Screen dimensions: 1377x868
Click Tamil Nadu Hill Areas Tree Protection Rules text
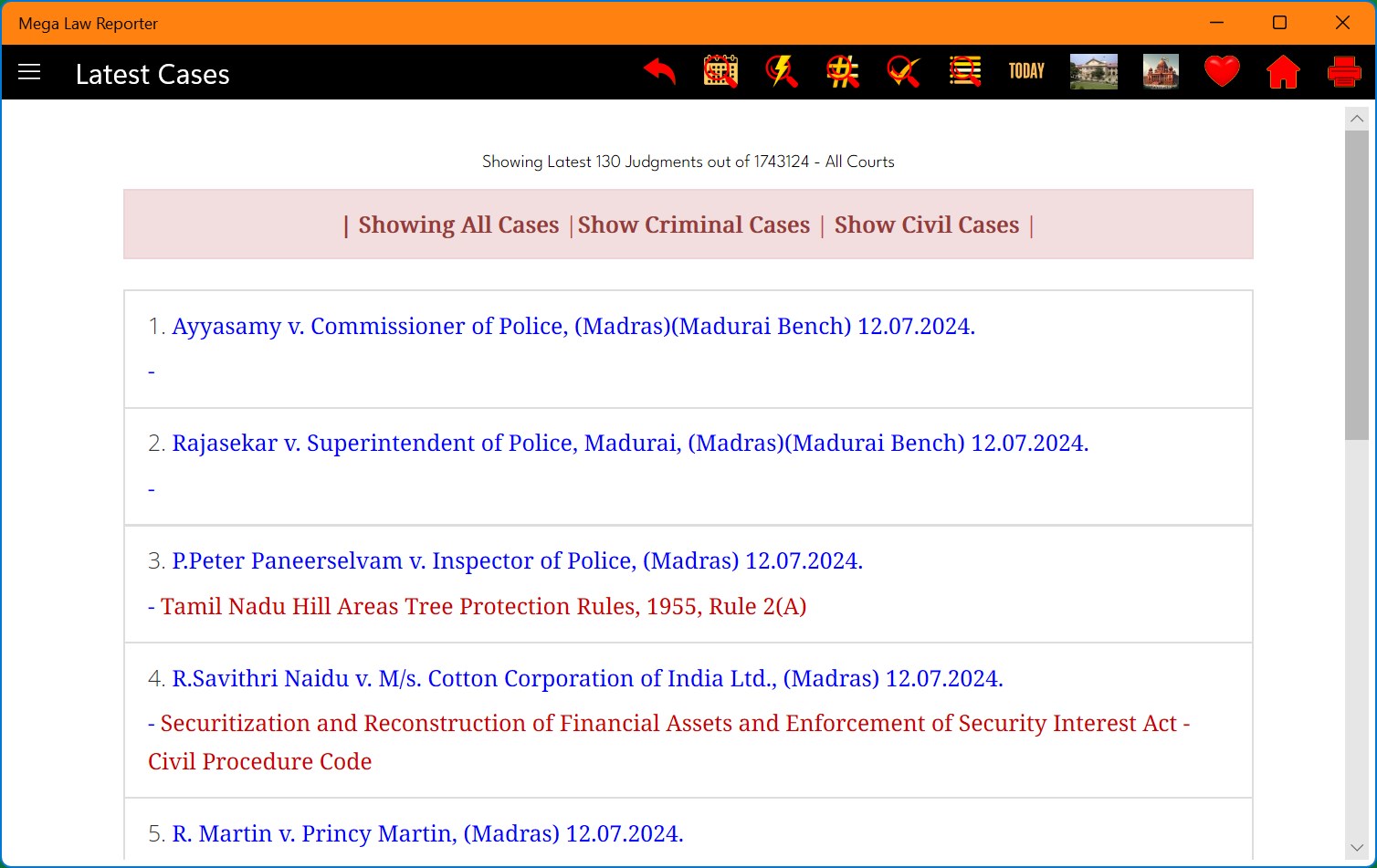click(483, 607)
